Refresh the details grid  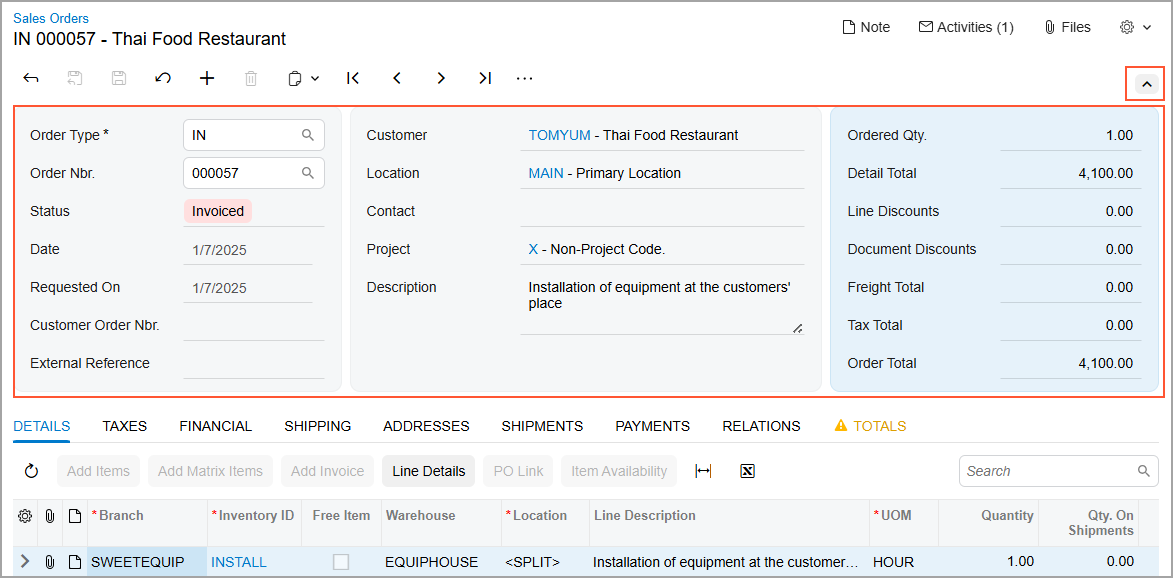point(31,471)
